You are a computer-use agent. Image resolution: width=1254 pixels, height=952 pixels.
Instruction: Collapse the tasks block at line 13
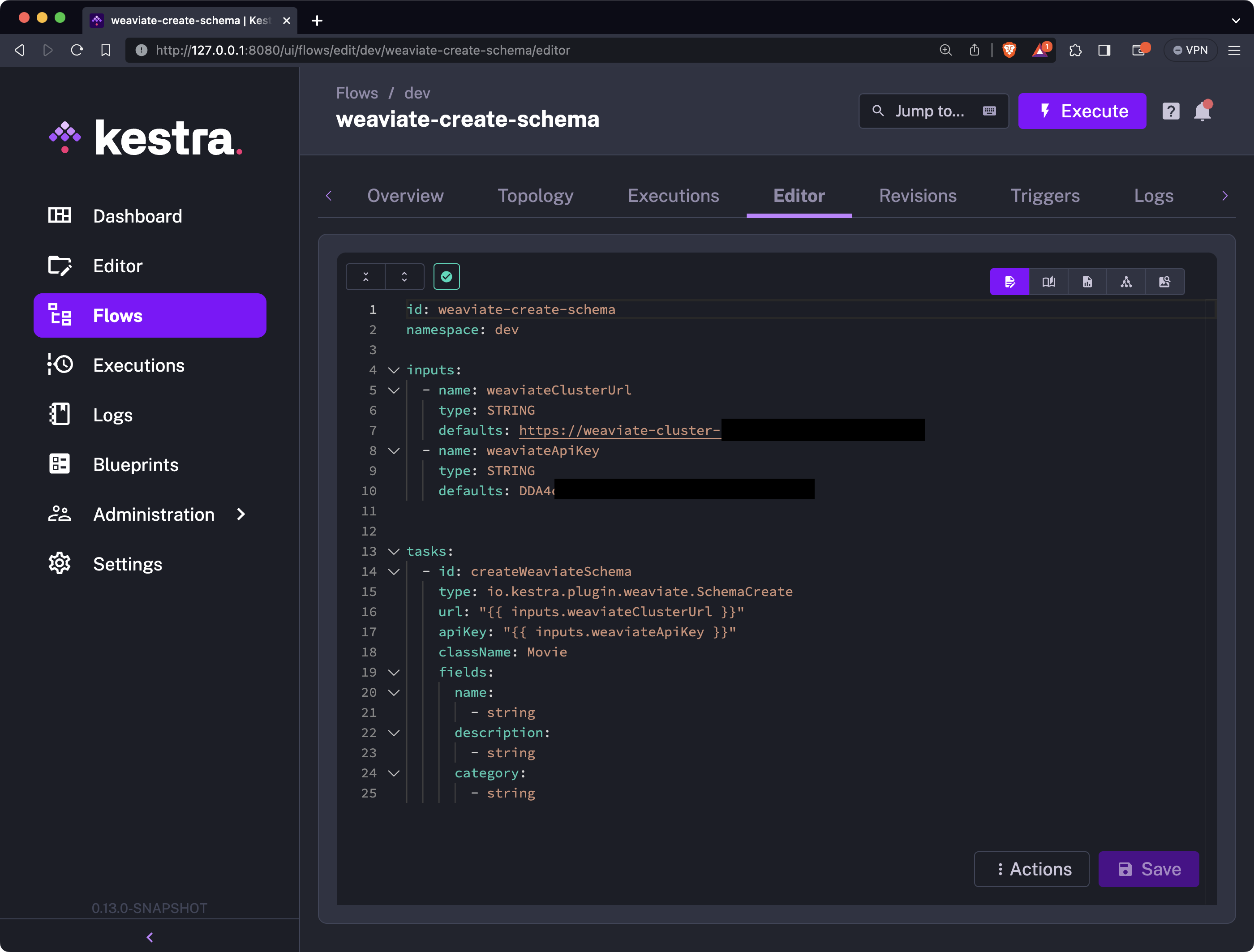point(394,551)
